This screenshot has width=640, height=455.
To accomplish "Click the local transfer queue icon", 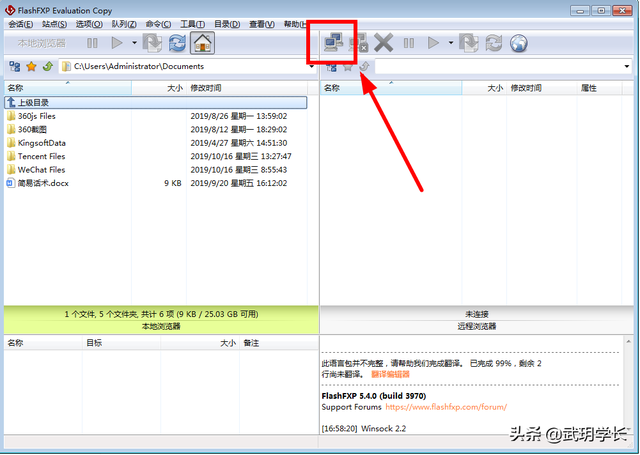I will pos(152,43).
